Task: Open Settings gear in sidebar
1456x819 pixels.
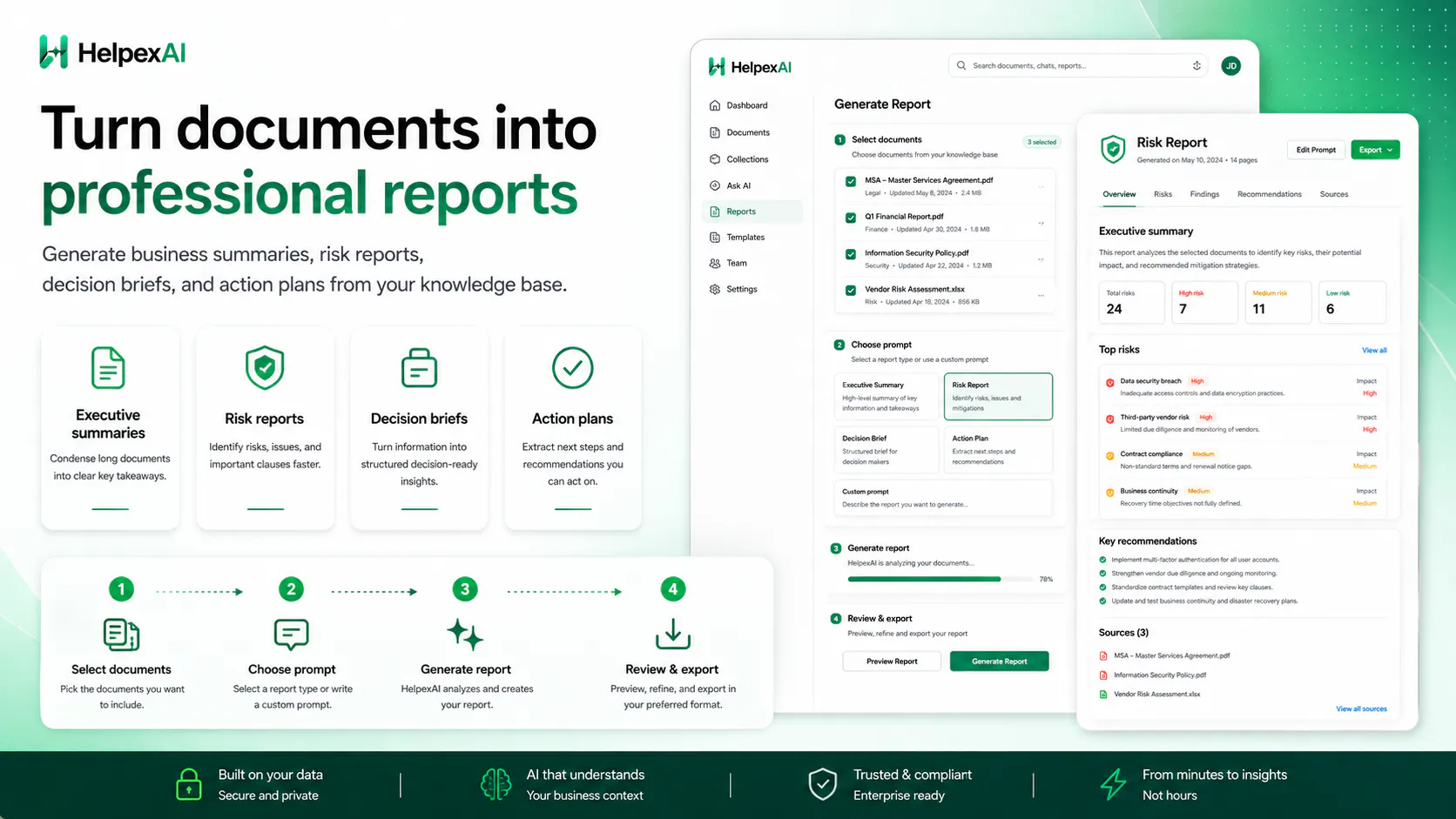Action: tap(715, 289)
